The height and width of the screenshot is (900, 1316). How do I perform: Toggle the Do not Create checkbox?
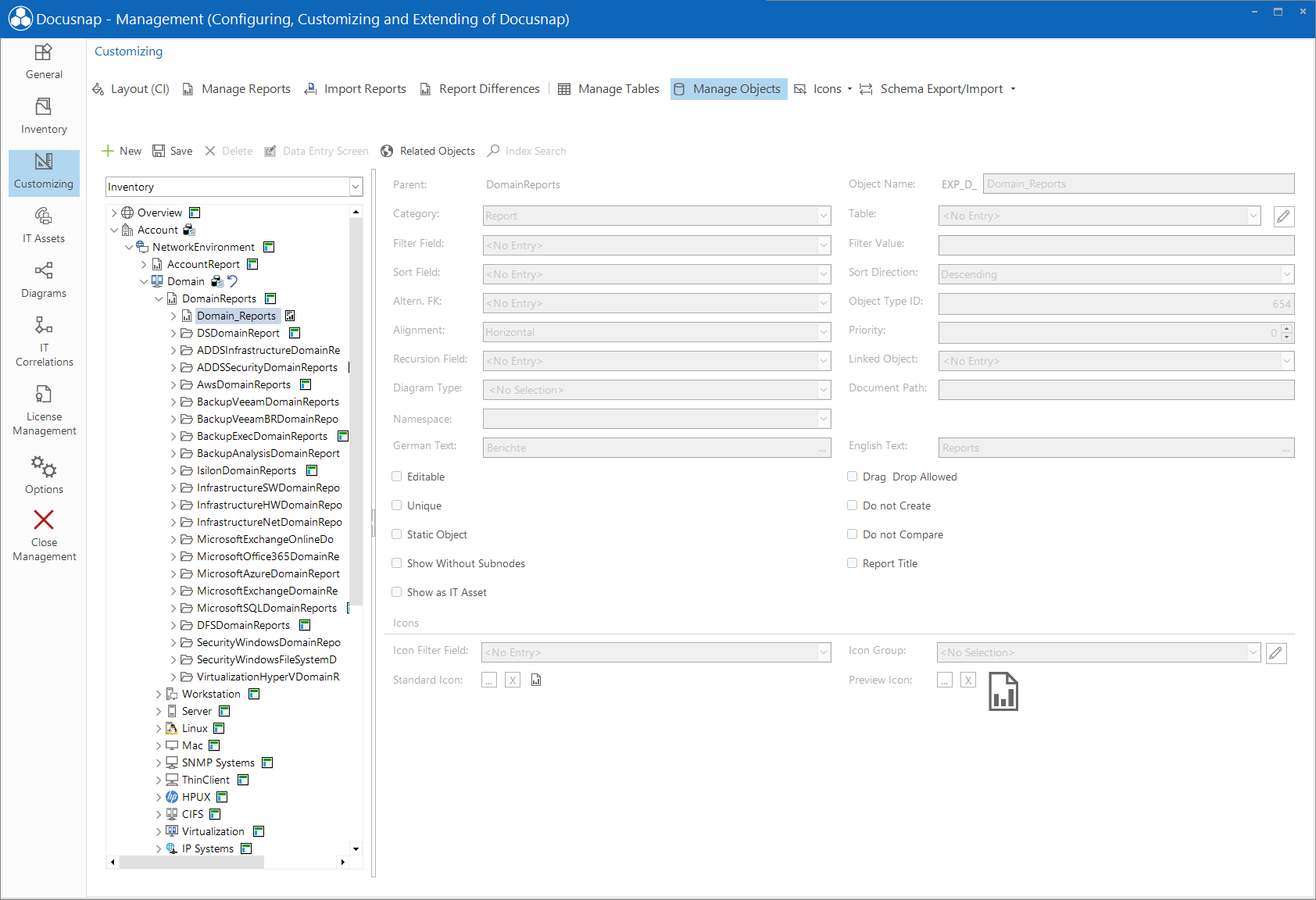tap(853, 505)
